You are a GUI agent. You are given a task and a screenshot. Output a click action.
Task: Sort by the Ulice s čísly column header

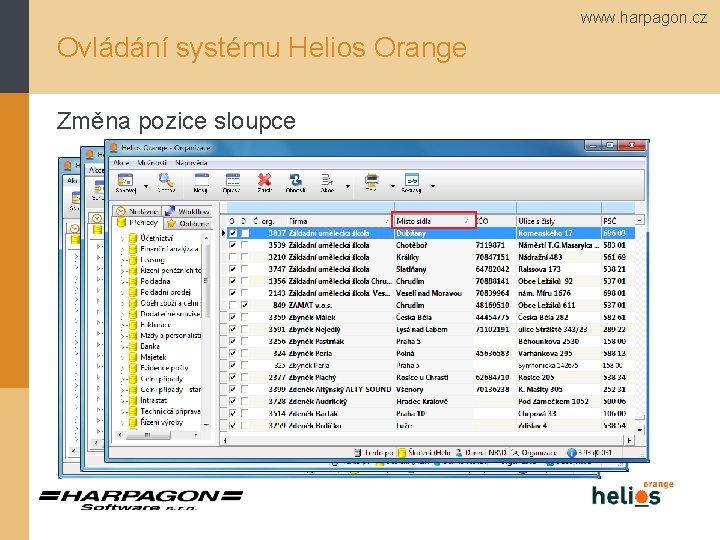558,221
